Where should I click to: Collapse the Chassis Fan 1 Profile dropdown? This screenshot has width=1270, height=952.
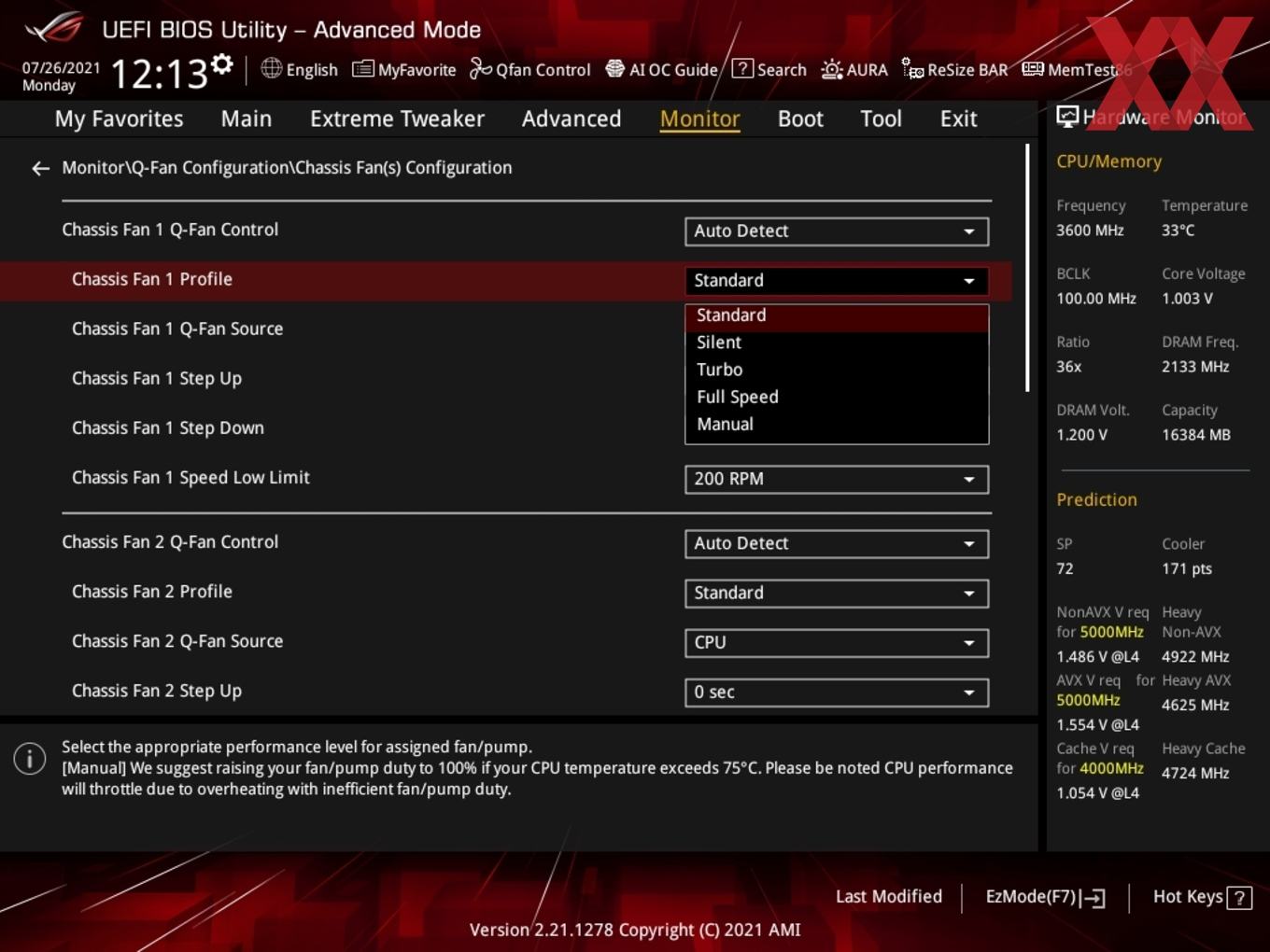[837, 280]
